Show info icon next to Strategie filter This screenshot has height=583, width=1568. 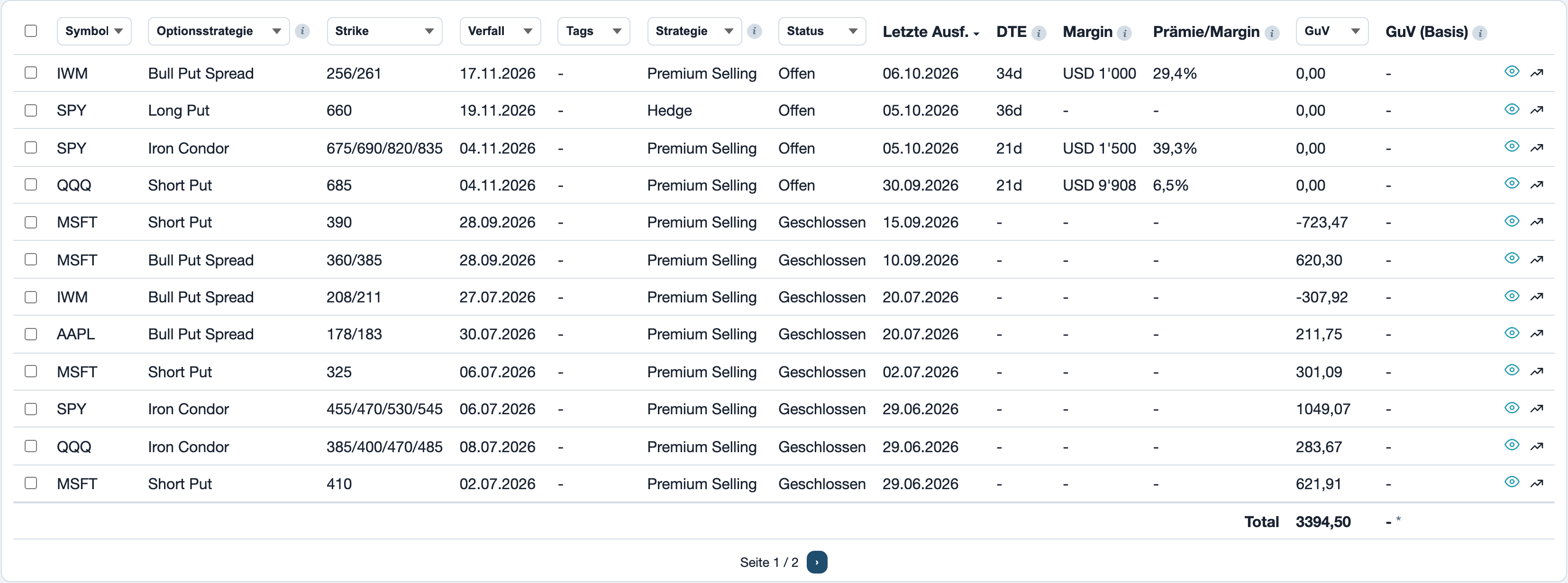click(754, 31)
